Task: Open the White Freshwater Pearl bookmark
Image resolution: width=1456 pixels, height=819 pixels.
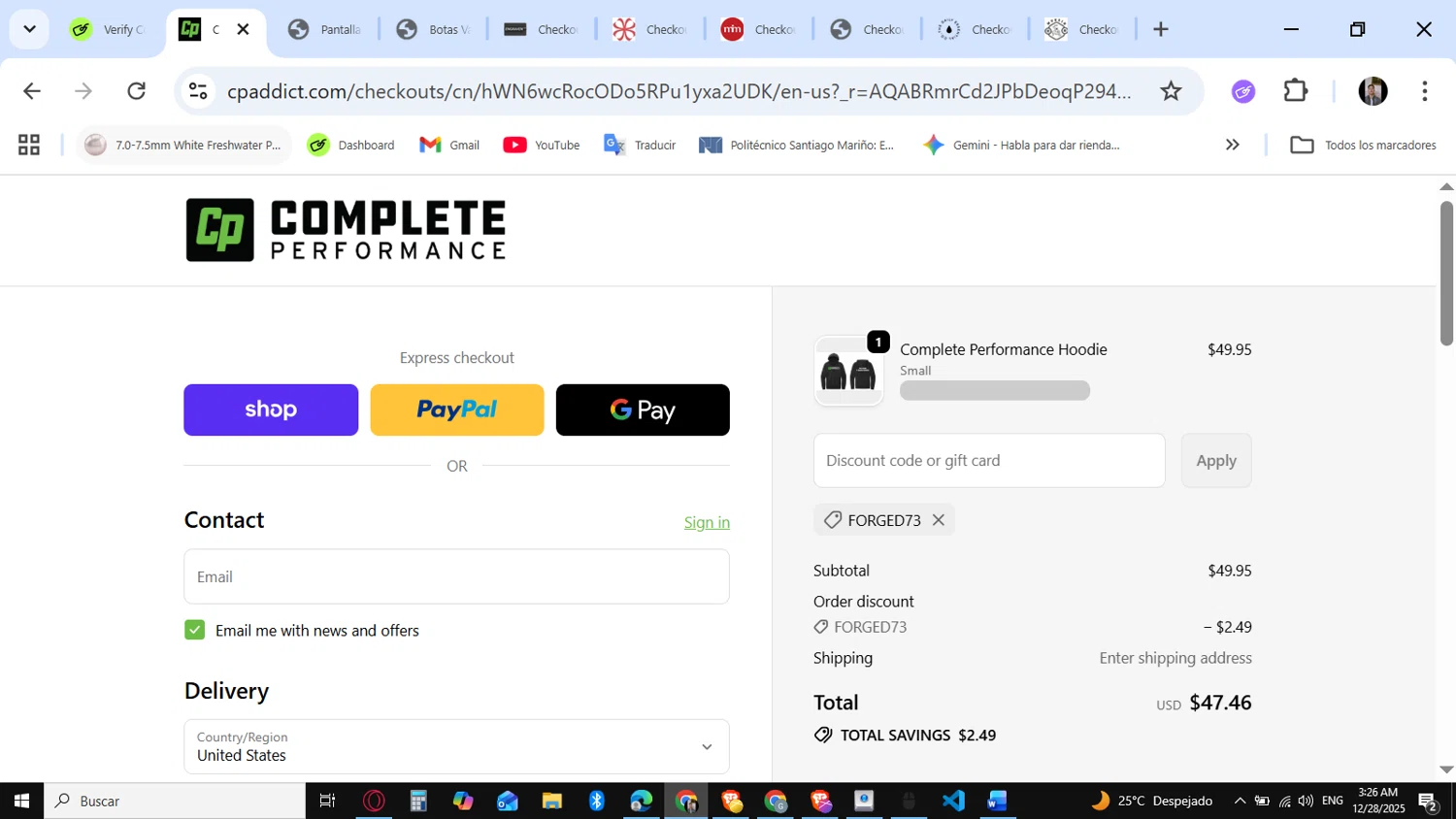Action: pos(183,146)
